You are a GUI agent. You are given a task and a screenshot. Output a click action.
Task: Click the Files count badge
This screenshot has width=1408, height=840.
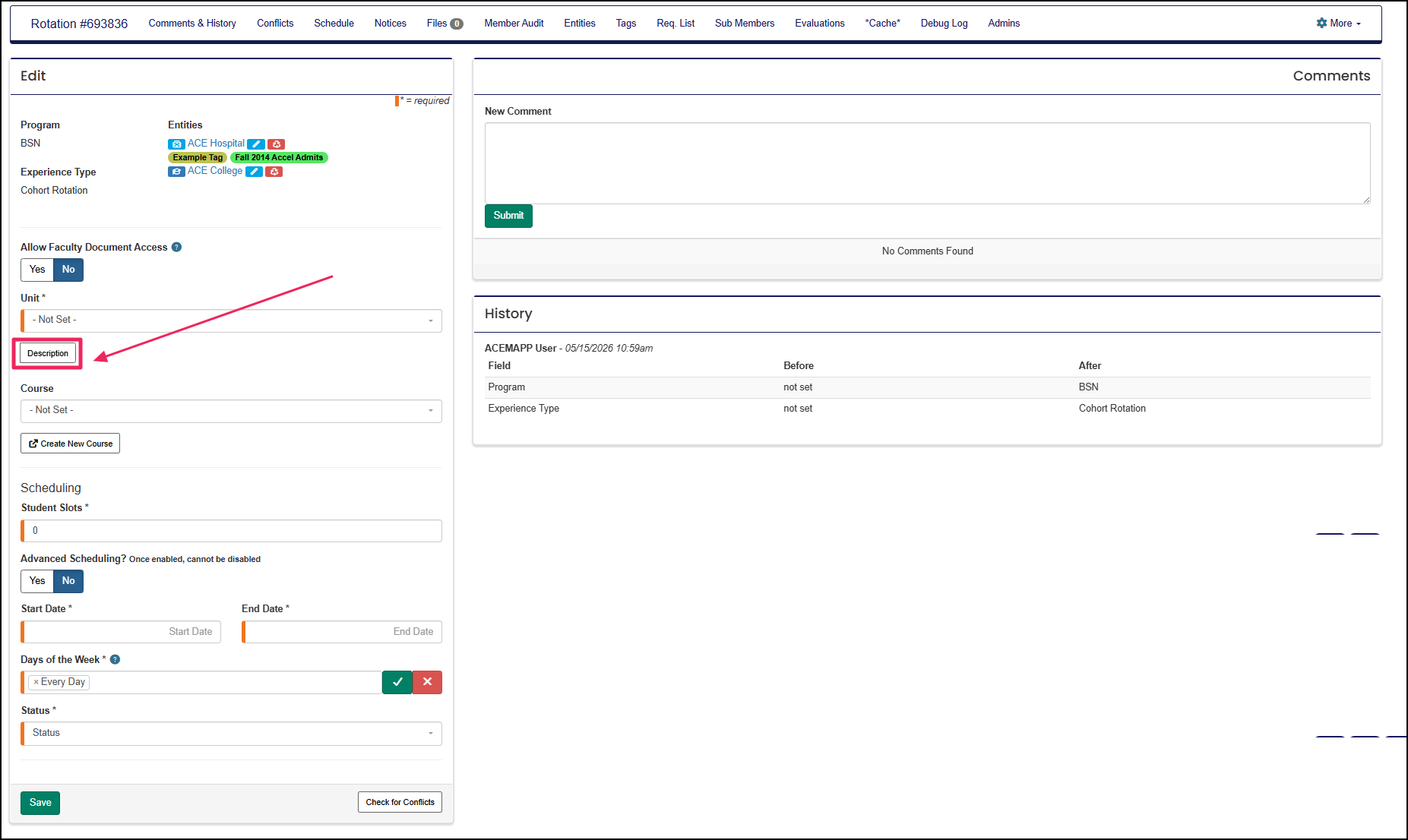click(x=457, y=24)
